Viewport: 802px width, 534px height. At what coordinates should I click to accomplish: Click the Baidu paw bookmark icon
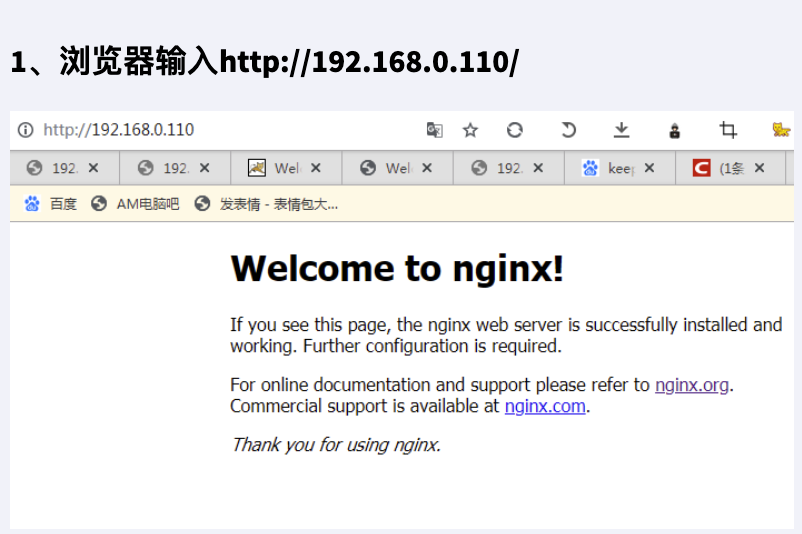(x=32, y=204)
